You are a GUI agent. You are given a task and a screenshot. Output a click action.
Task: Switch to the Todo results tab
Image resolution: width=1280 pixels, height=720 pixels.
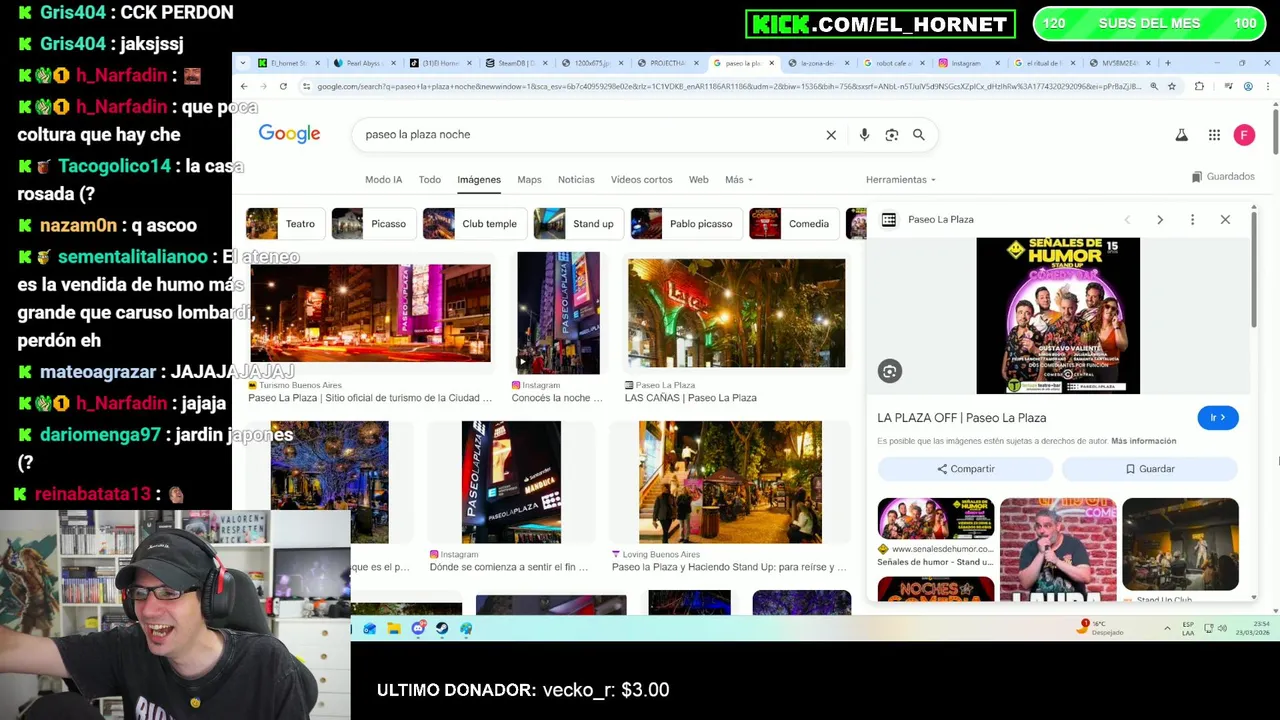tap(430, 180)
